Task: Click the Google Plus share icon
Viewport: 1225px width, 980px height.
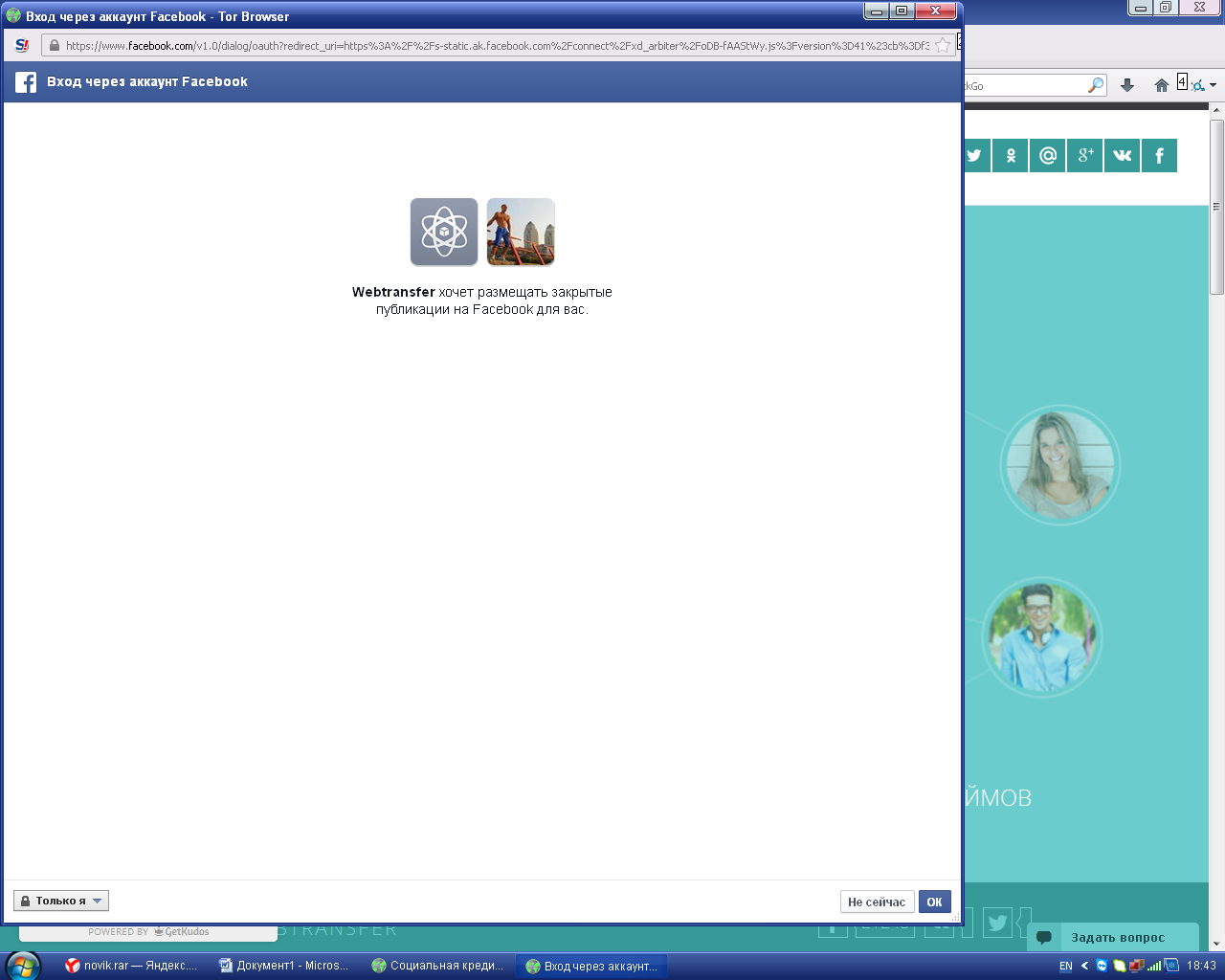Action: 1084,155
